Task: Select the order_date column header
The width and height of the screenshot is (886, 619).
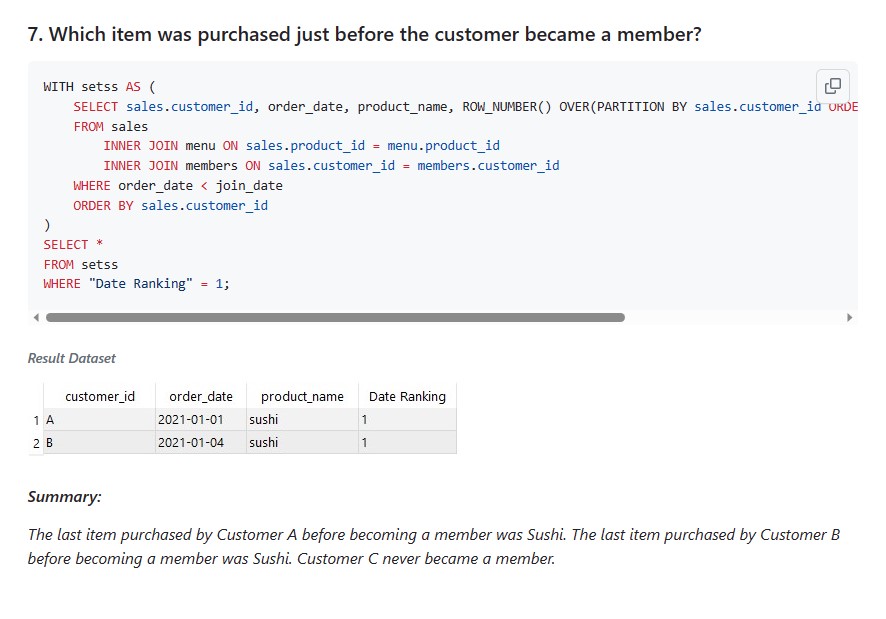Action: [201, 396]
